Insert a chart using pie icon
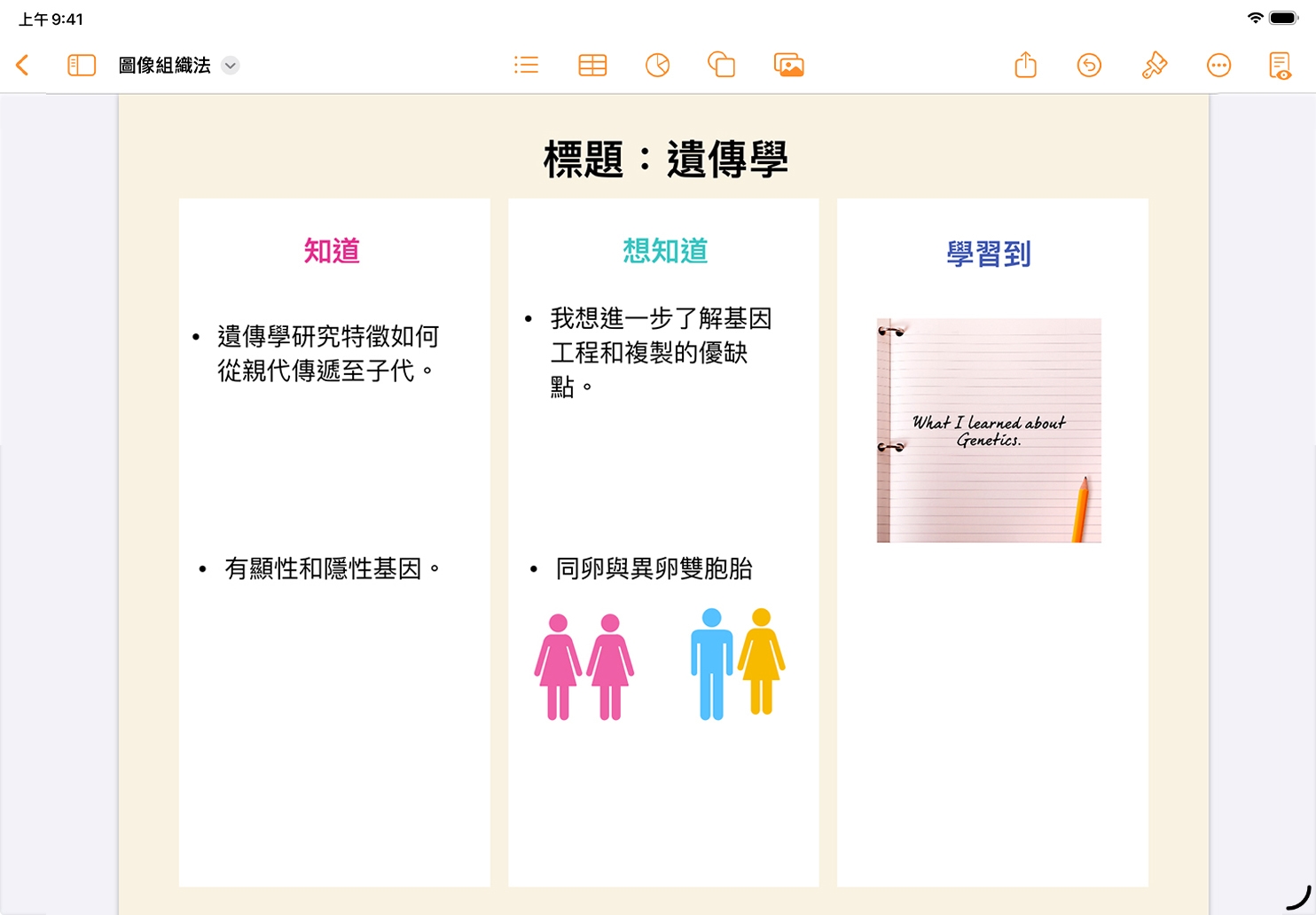1316x915 pixels. click(657, 65)
